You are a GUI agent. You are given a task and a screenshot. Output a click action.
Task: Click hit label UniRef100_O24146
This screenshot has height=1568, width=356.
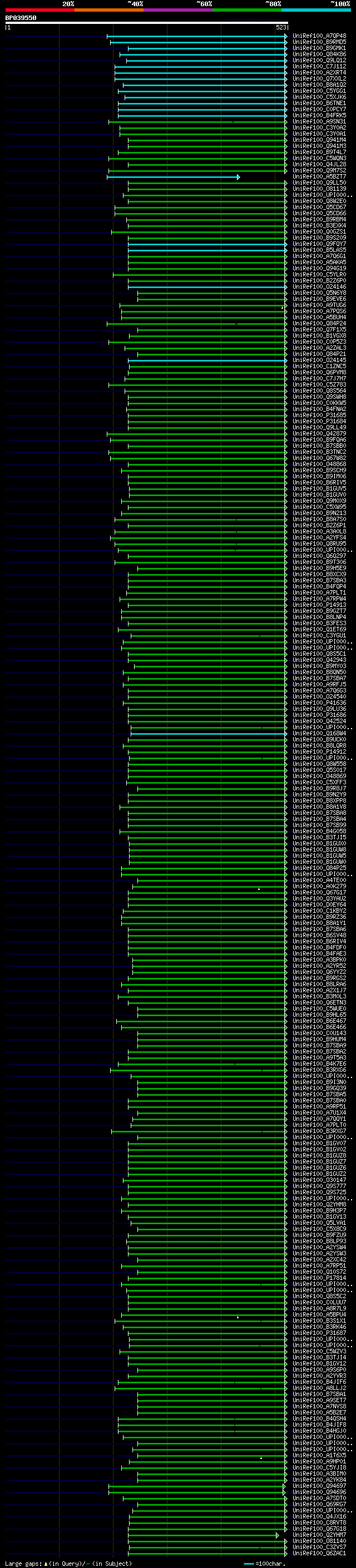[x=319, y=286]
